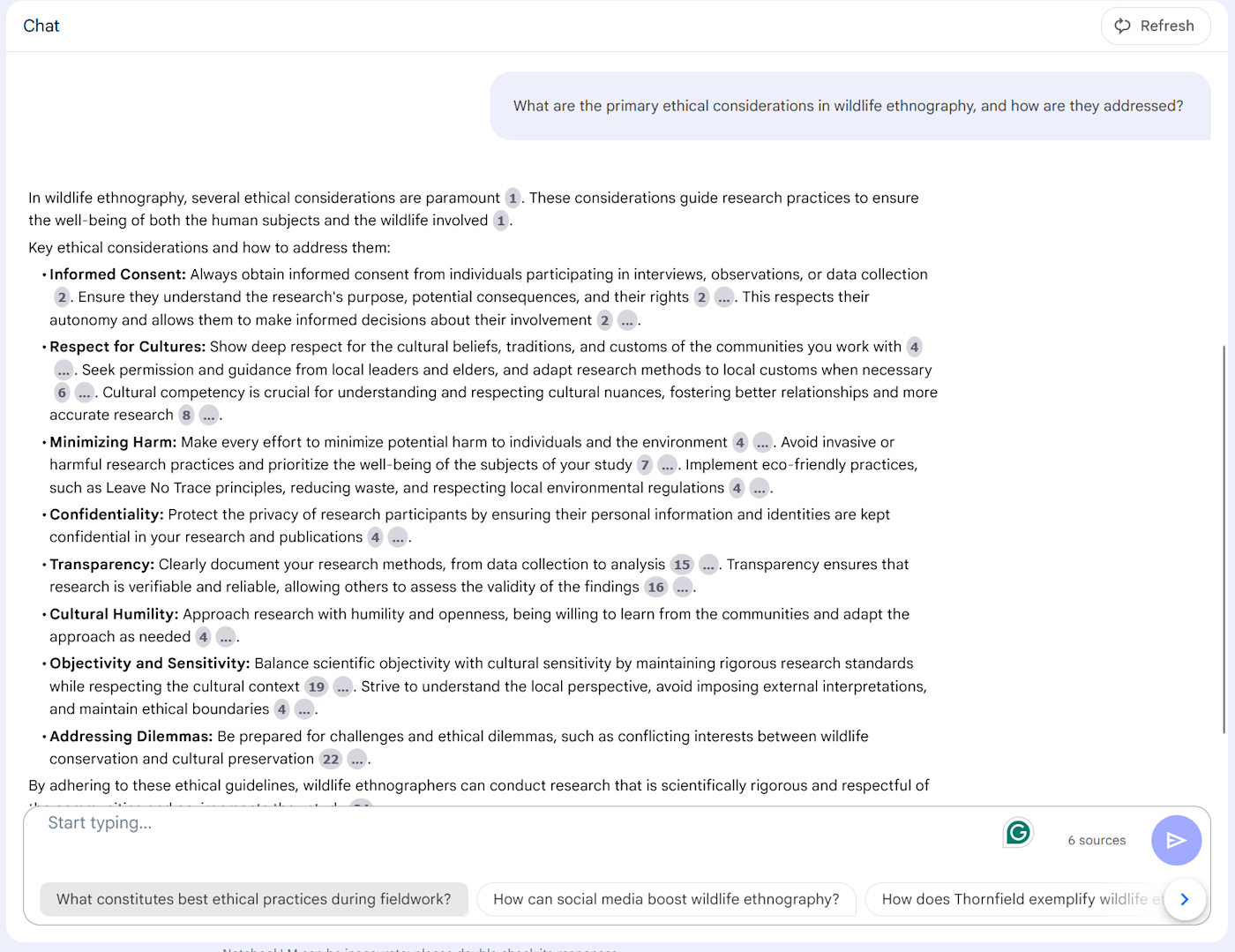Open citation 4 after 'maintain ethical boundaries'
This screenshot has height=952, width=1235.
coord(281,709)
